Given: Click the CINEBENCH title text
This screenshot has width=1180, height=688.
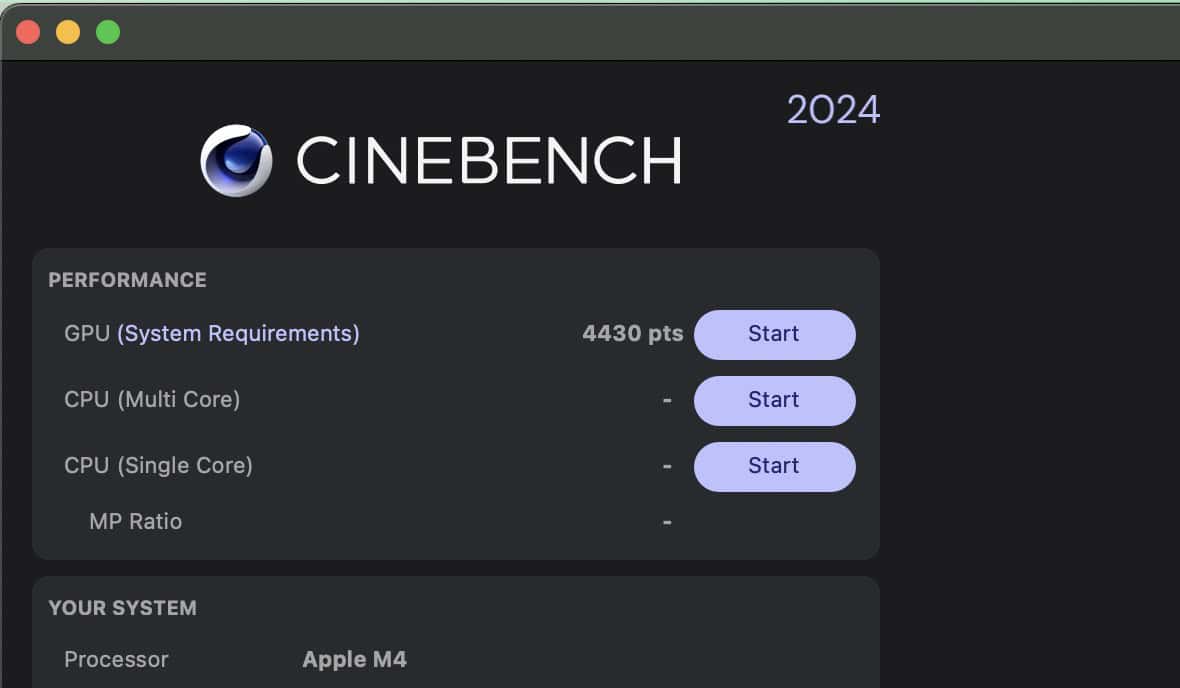Looking at the screenshot, I should 489,160.
